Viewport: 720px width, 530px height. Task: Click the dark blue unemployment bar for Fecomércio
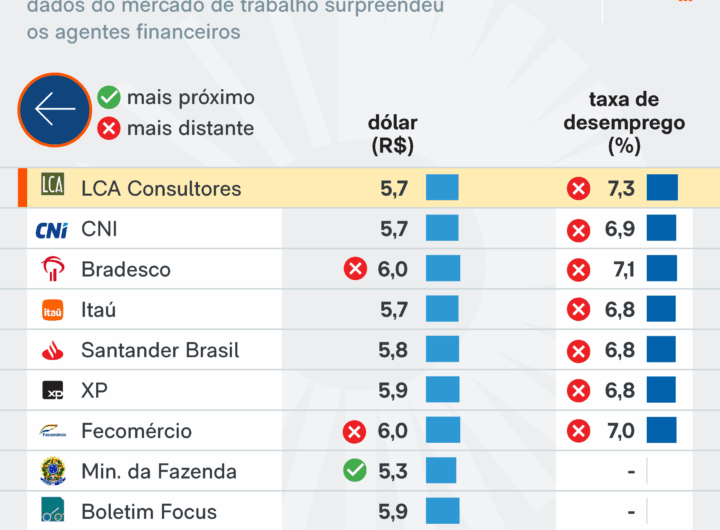(x=661, y=431)
